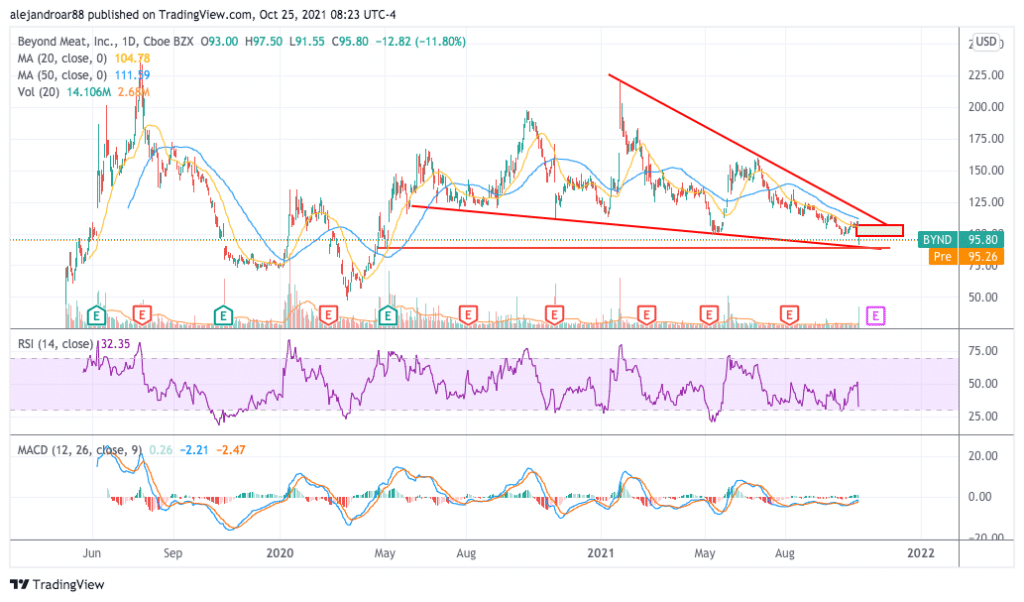This screenshot has height=602, width=1024.
Task: Click the Jun label on time axis
Action: point(92,553)
